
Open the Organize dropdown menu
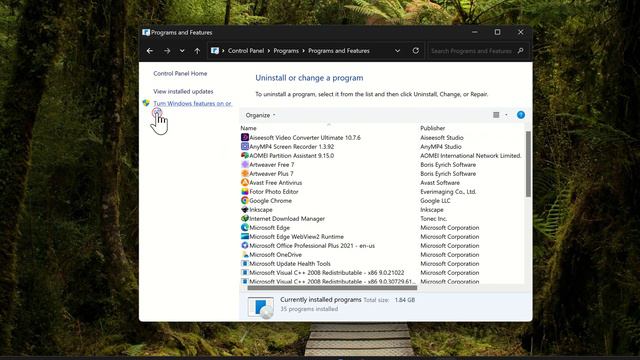(x=260, y=115)
